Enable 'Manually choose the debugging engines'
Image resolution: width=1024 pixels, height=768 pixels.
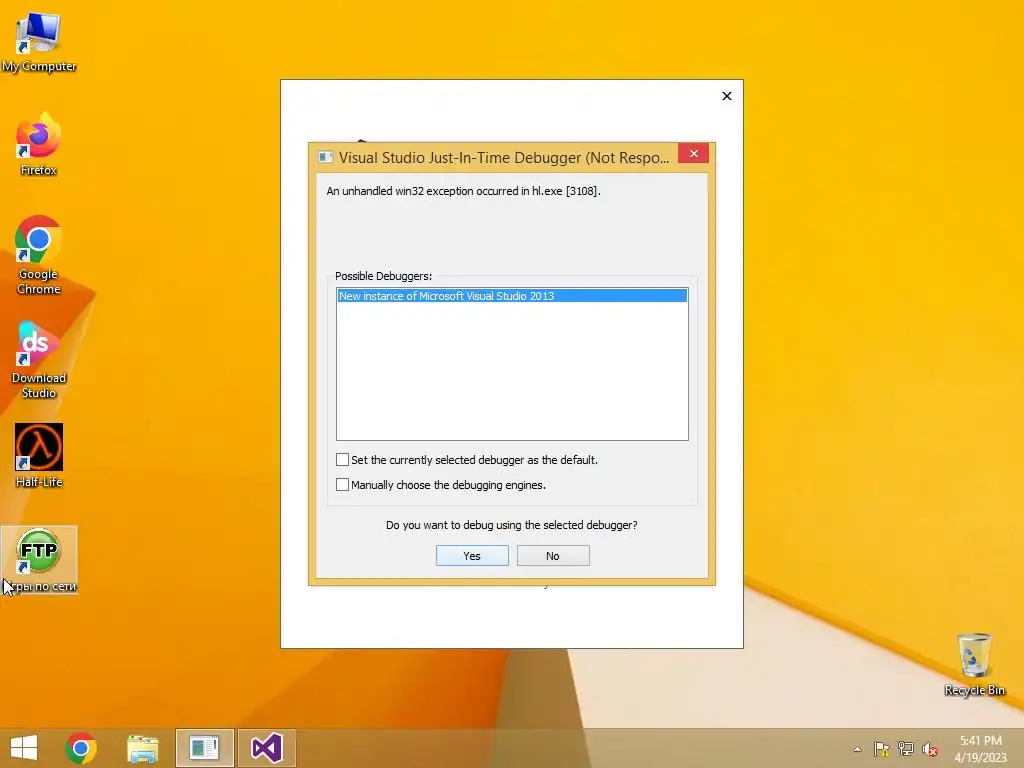pyautogui.click(x=342, y=485)
